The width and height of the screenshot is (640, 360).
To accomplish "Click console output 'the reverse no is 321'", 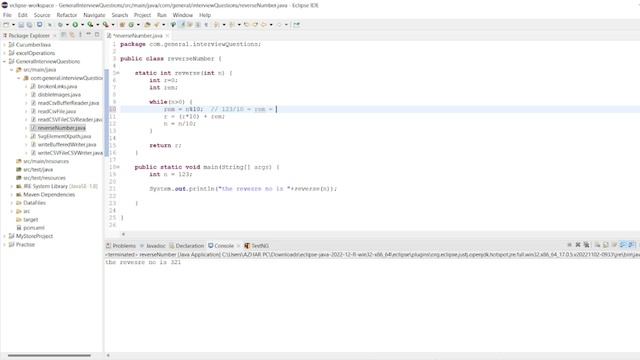I will pyautogui.click(x=143, y=262).
